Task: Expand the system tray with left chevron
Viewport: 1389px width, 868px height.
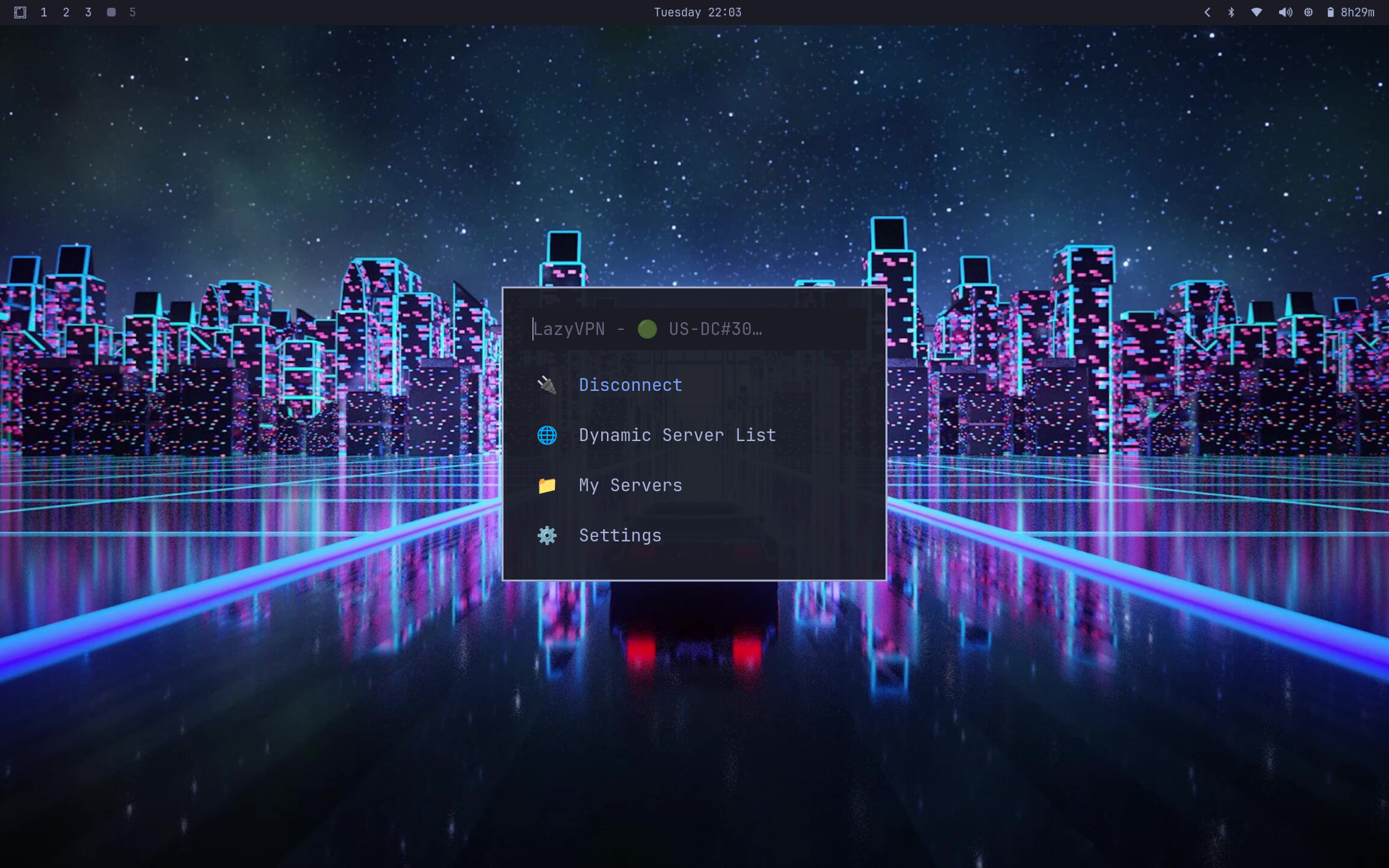Action: point(1207,12)
